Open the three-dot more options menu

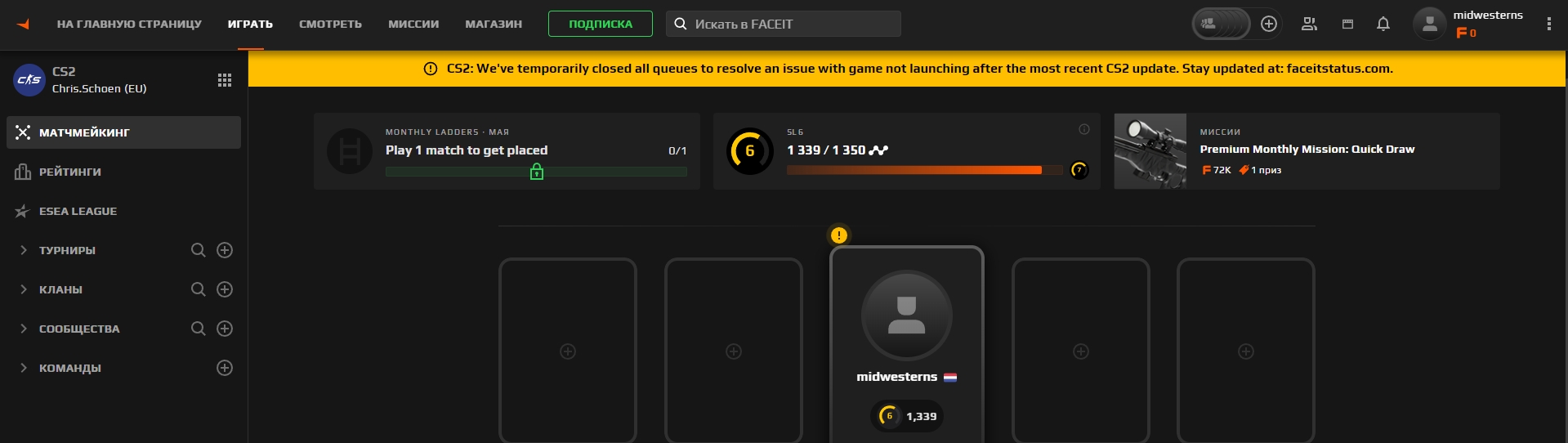point(1548,24)
